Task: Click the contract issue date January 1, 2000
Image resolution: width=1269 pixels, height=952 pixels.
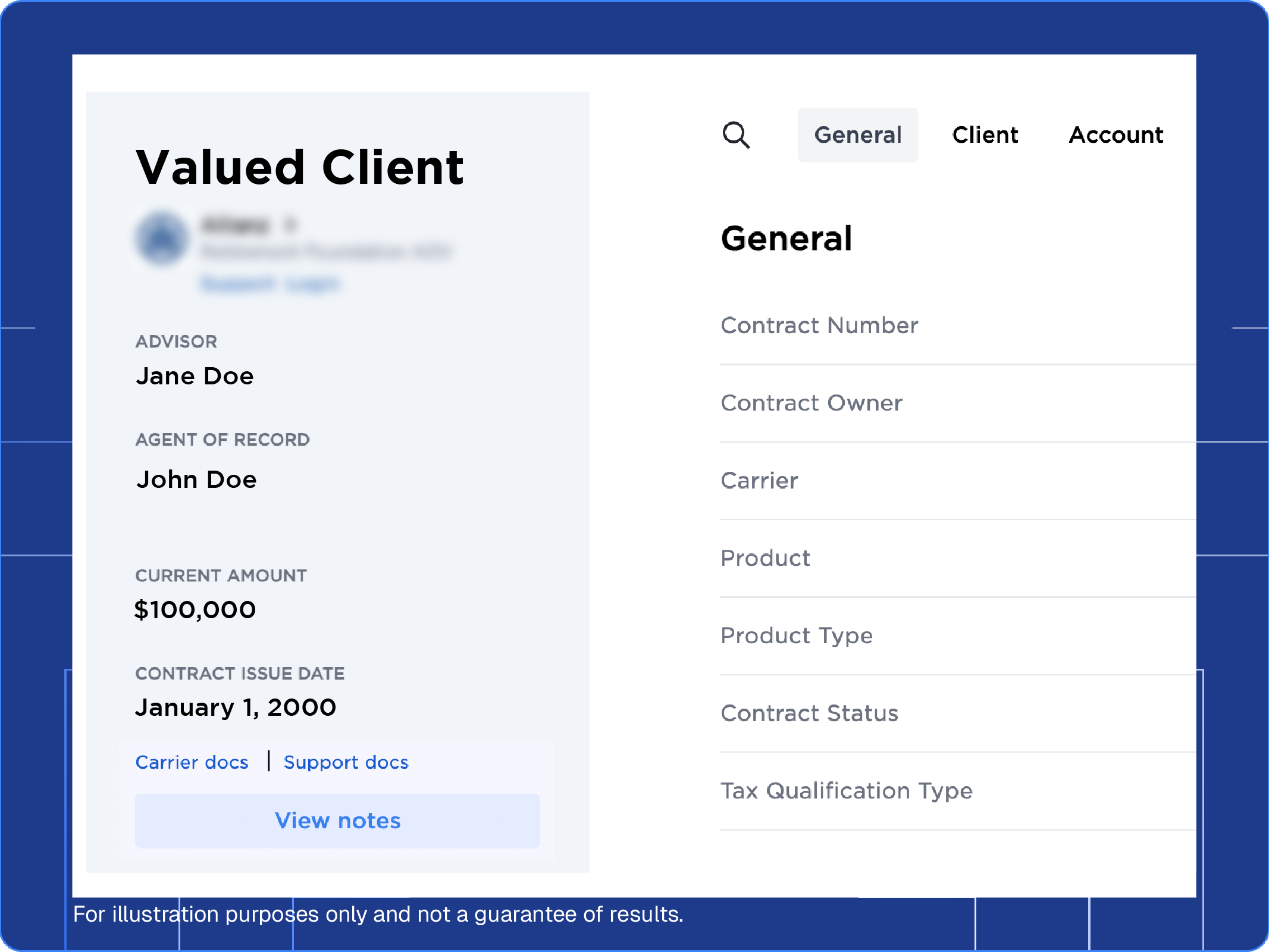Action: coord(236,707)
